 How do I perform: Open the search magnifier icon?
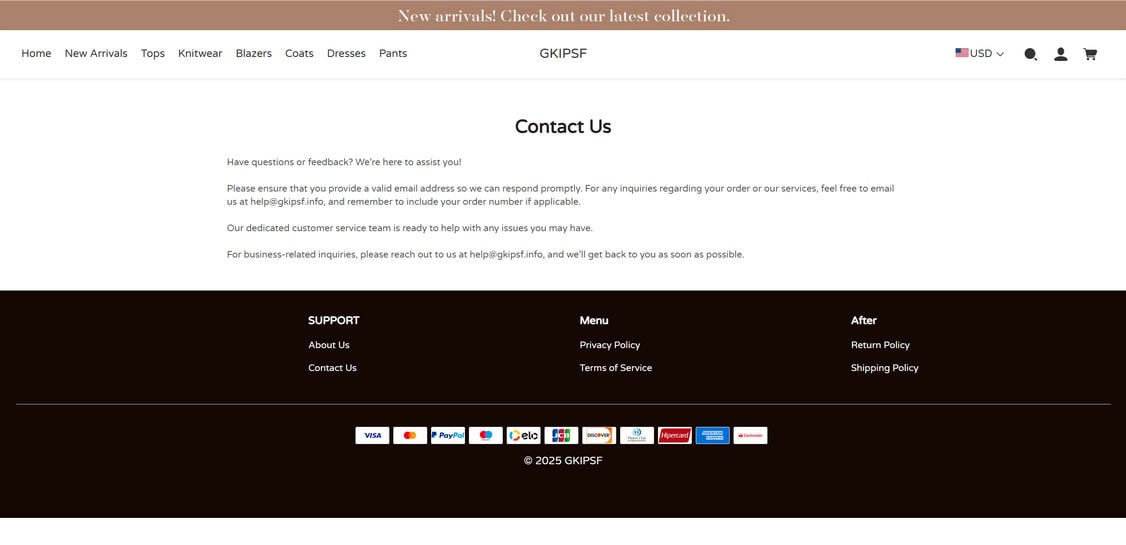pos(1030,54)
